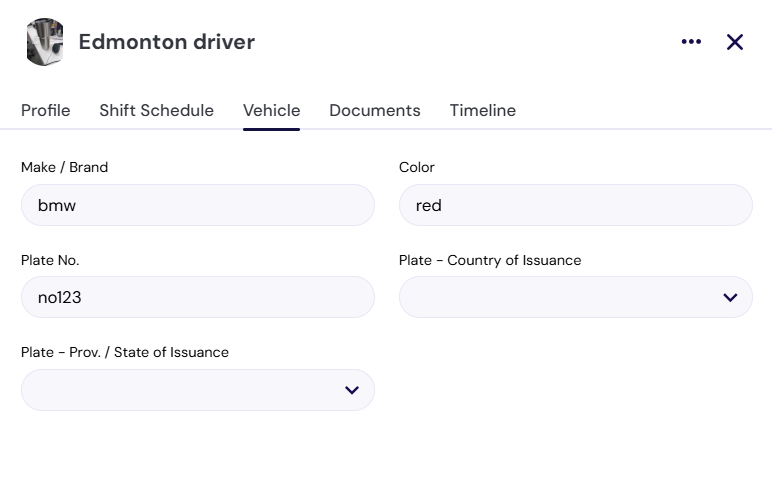Screen dimensions: 772x504
Task: Click the Color field containing red
Action: pos(576,205)
